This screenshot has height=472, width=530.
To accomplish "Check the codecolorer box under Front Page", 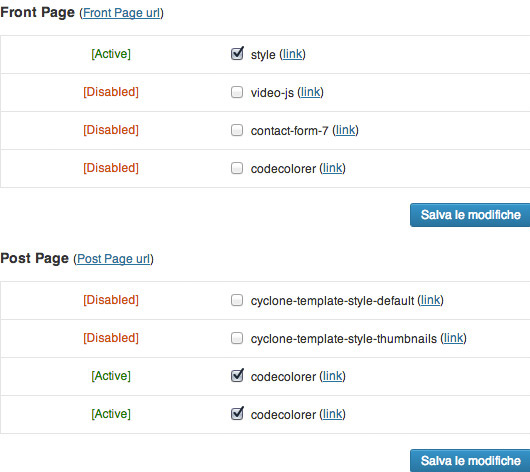I will tap(237, 168).
